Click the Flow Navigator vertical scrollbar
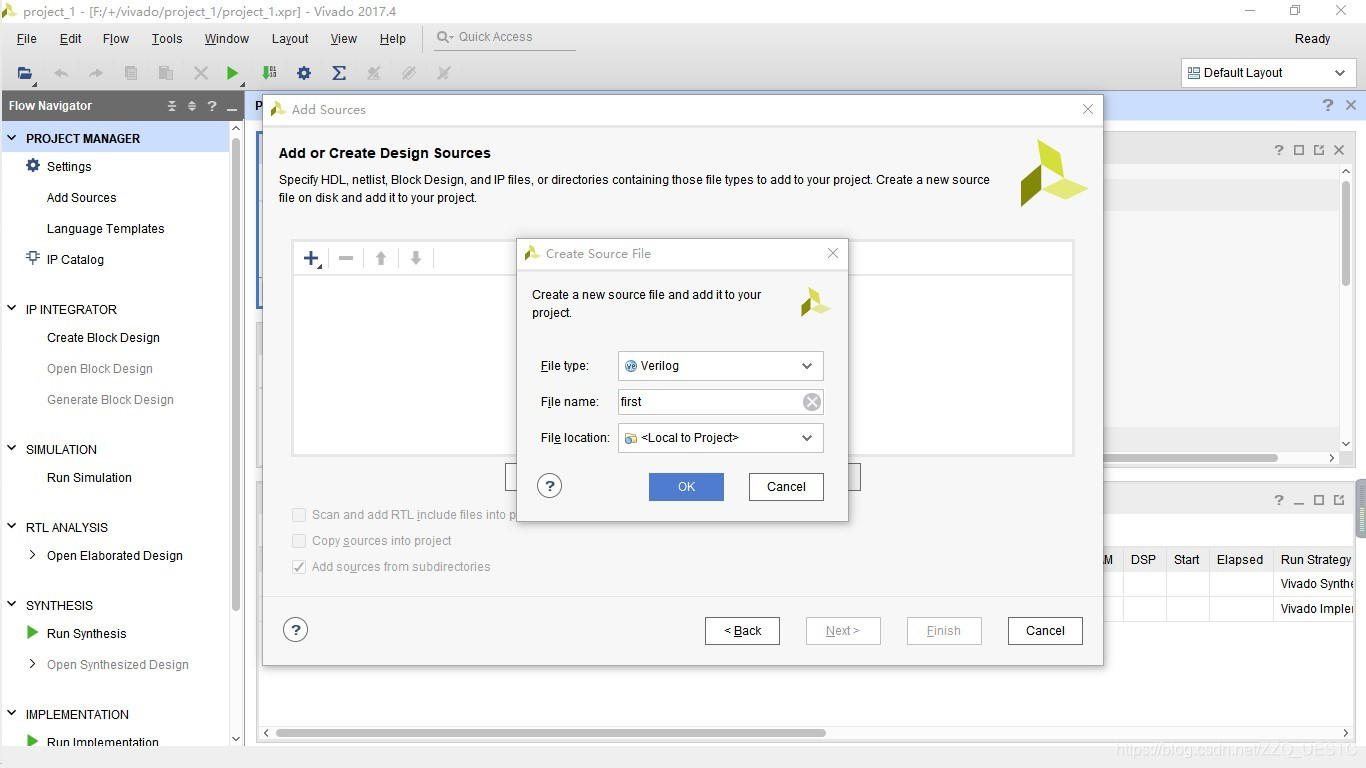Viewport: 1366px width, 768px height. point(236,375)
